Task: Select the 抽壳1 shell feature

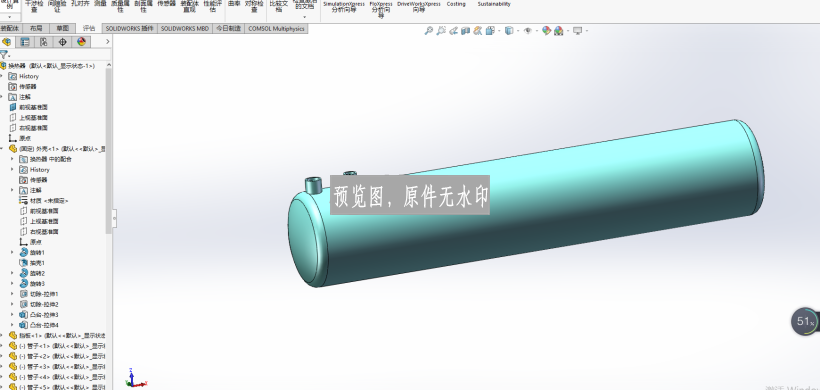Action: tap(32, 263)
